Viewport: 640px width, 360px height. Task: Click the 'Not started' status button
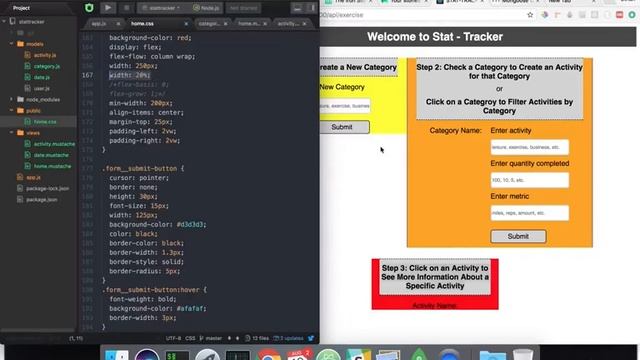click(x=243, y=8)
